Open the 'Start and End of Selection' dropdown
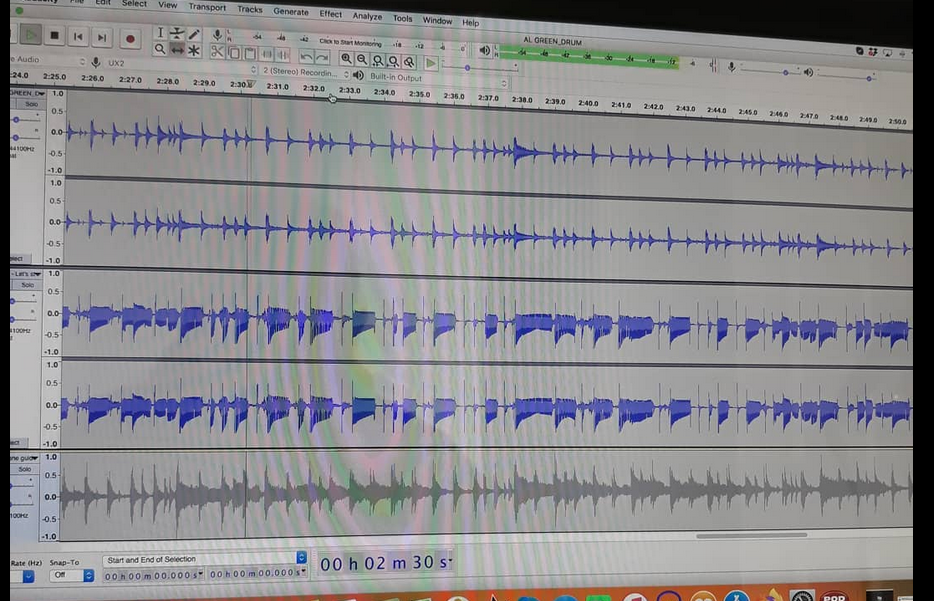 coord(205,559)
